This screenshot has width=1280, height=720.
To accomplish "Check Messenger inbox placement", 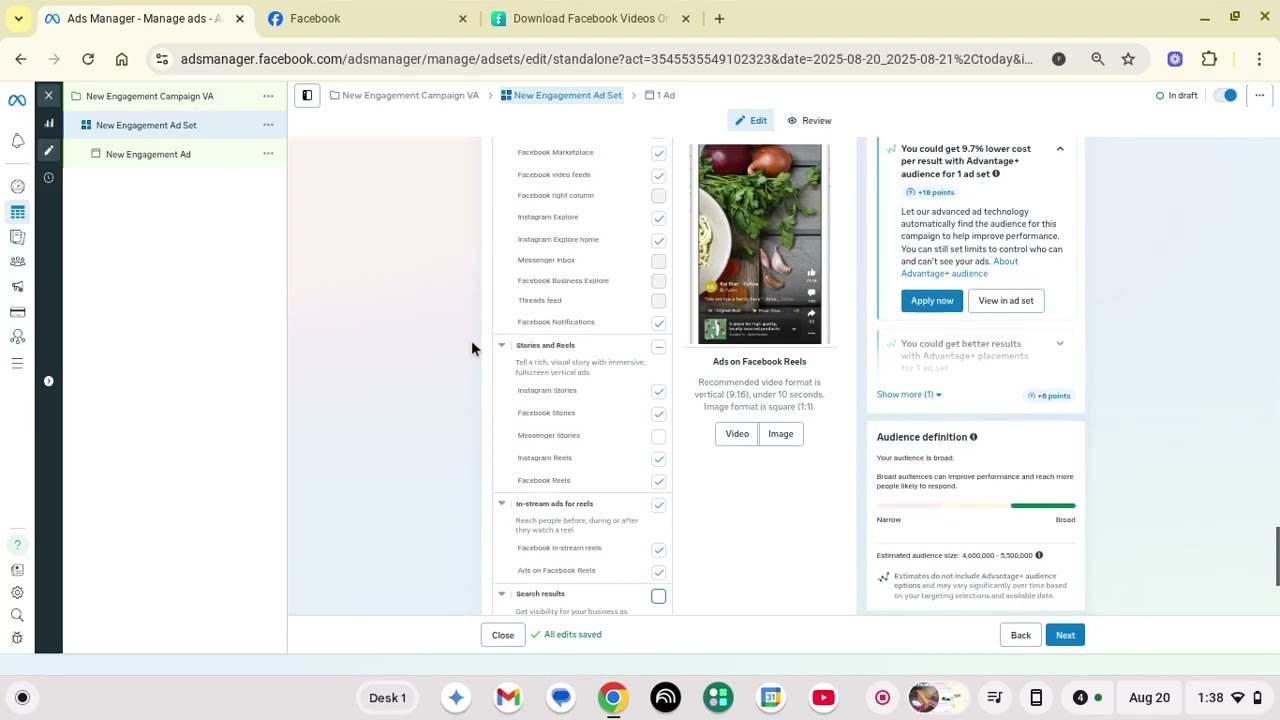I will coord(658,261).
